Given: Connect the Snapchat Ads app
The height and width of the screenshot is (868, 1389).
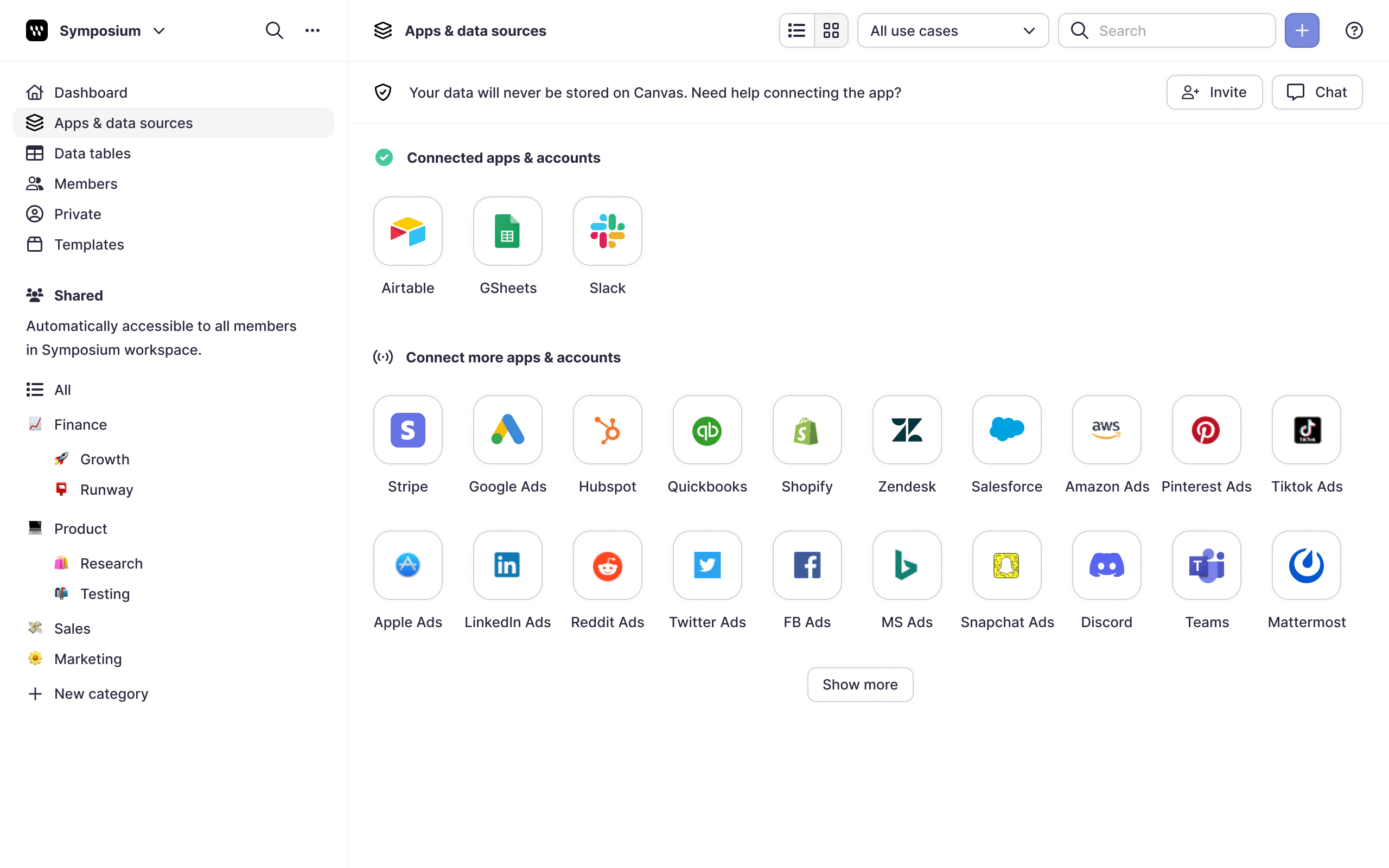Looking at the screenshot, I should (x=1006, y=565).
